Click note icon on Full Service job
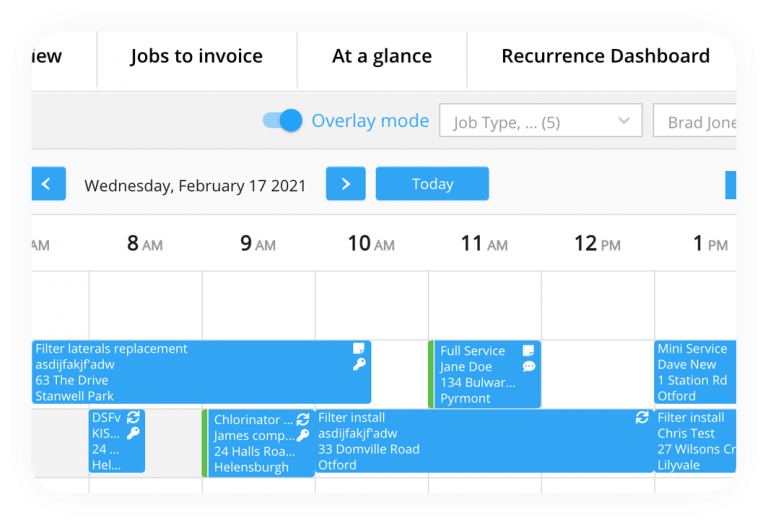The image size is (768, 525). pyautogui.click(x=528, y=351)
